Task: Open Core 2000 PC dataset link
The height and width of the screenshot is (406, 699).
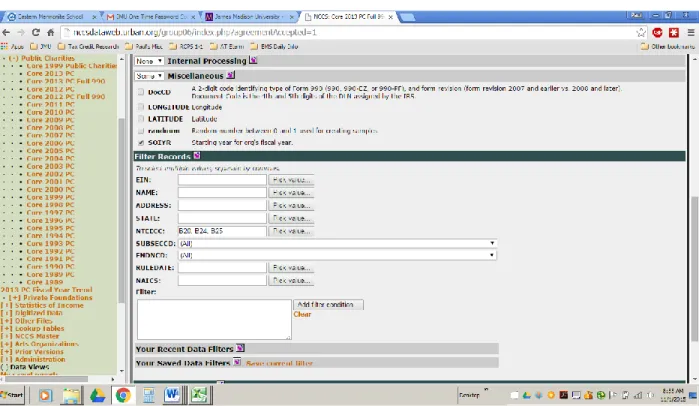Action: 50,189
